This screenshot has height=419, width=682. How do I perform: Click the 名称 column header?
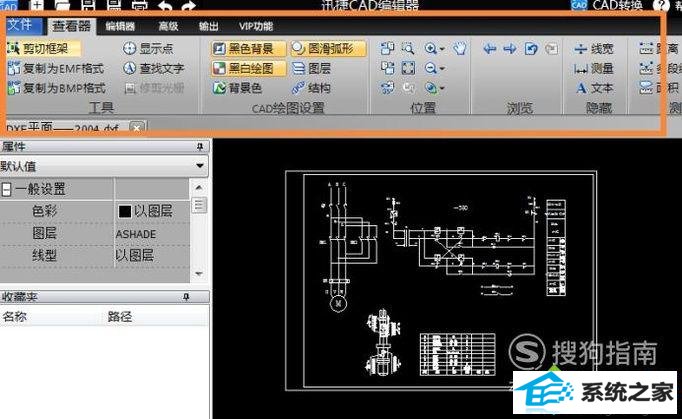[15, 316]
